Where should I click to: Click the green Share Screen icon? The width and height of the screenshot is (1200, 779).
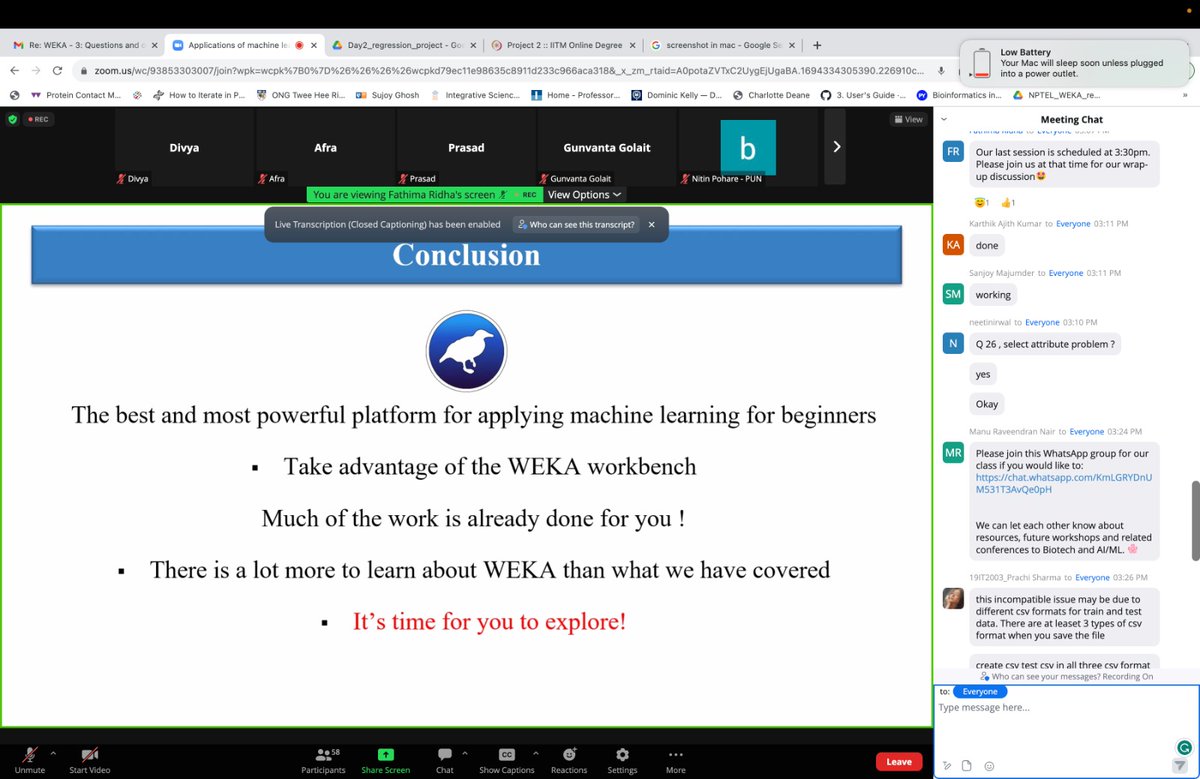tap(385, 755)
